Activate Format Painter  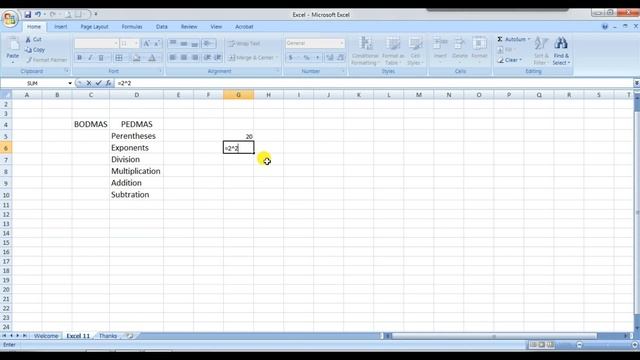coord(46,60)
